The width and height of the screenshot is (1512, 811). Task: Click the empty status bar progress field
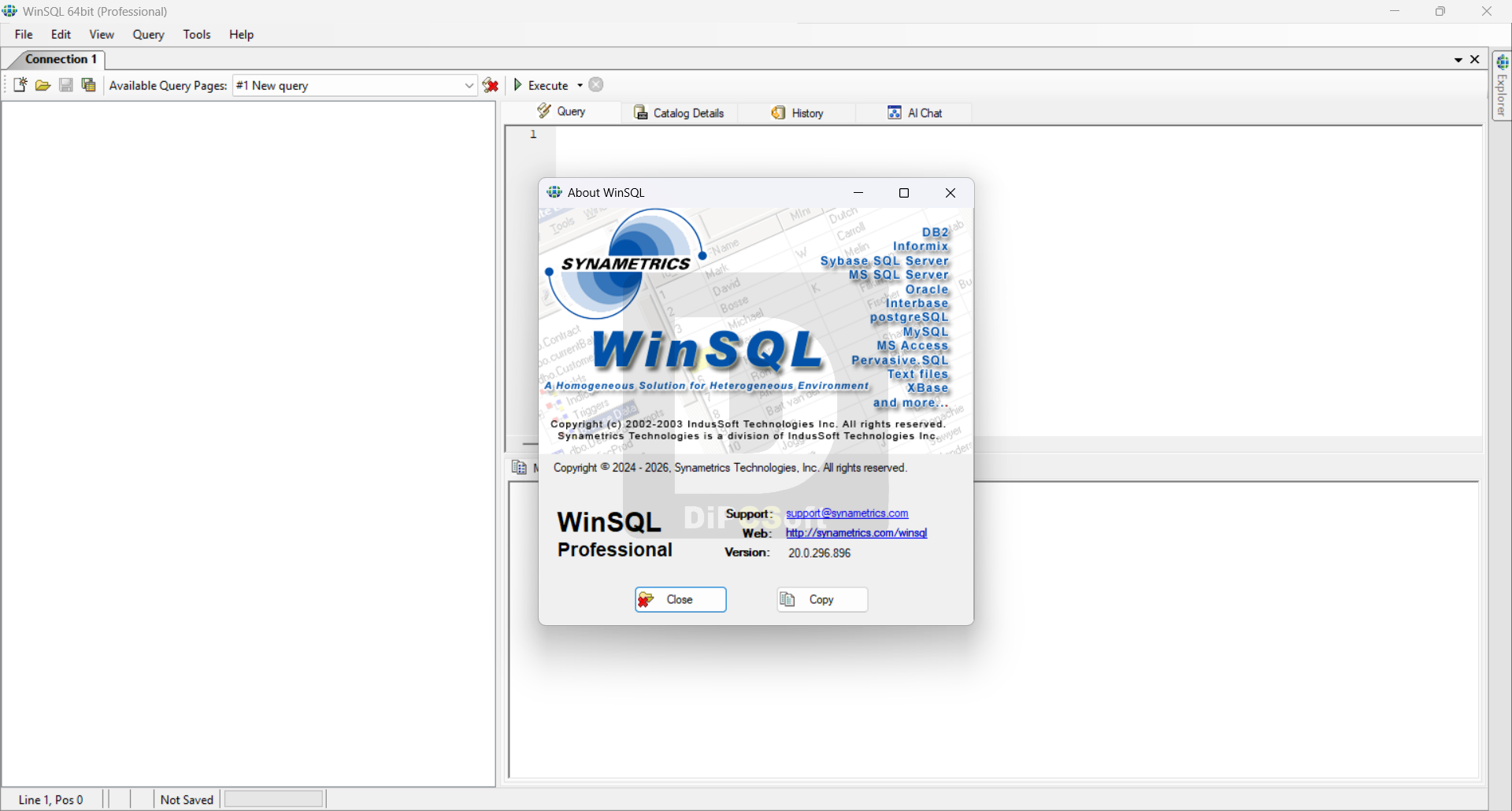click(x=274, y=799)
